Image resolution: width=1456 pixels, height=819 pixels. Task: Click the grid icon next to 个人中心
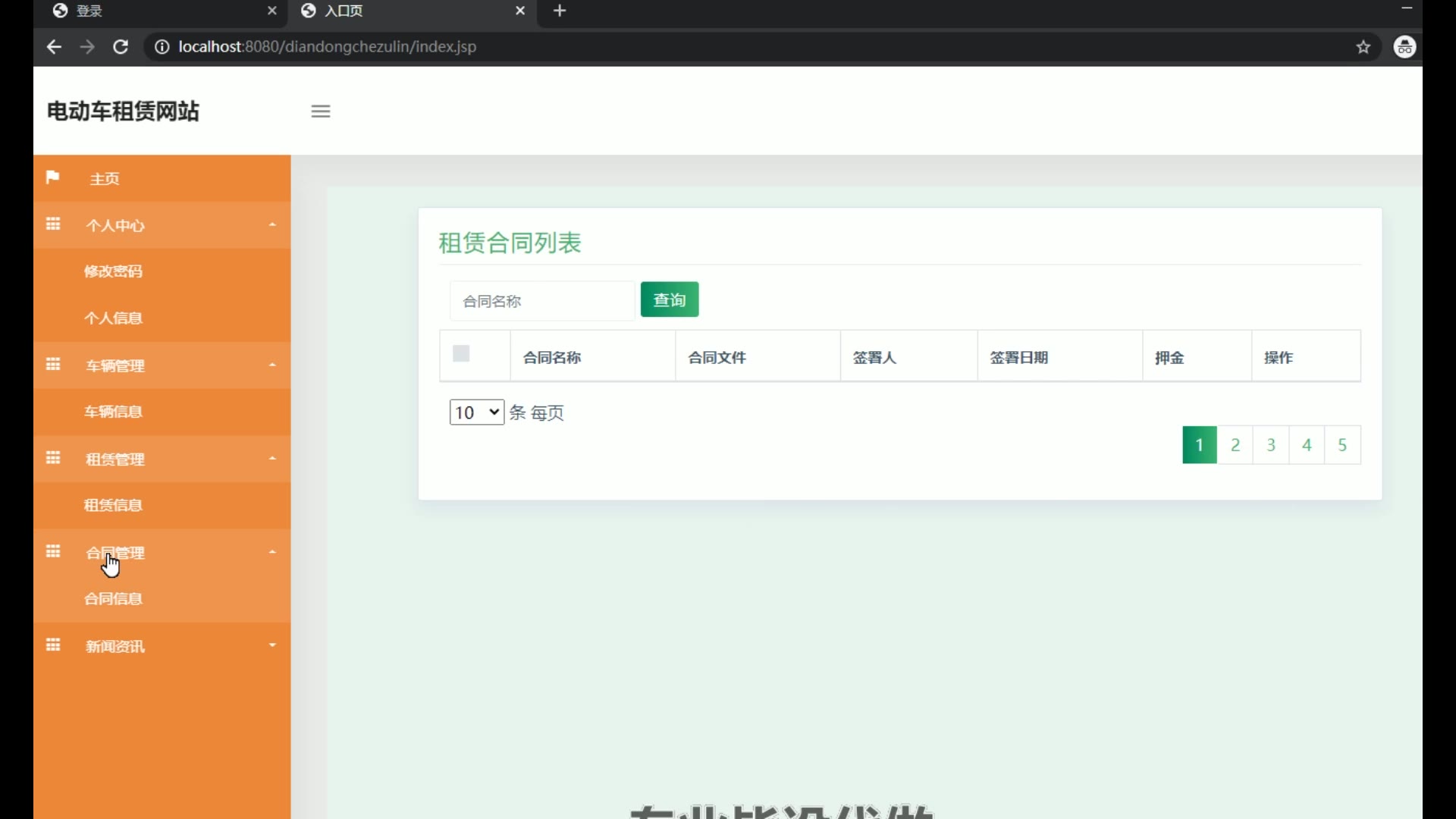click(53, 224)
